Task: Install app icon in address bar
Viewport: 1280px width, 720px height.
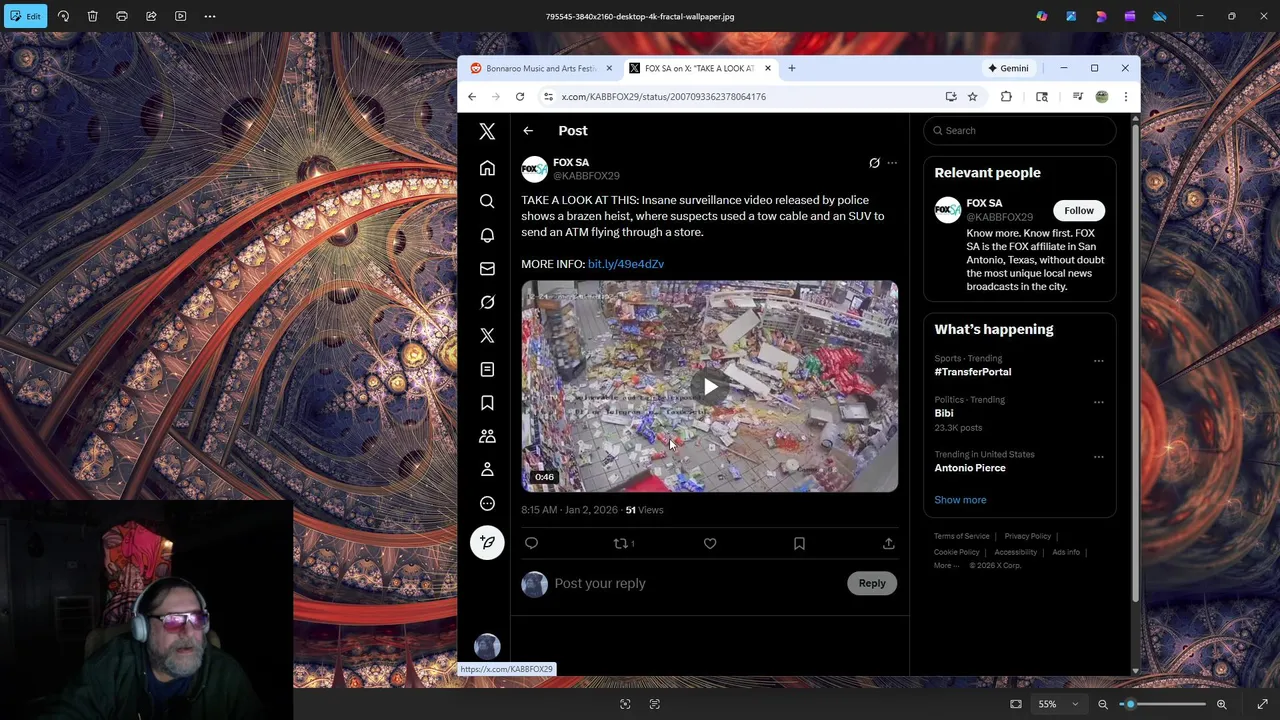Action: click(951, 97)
